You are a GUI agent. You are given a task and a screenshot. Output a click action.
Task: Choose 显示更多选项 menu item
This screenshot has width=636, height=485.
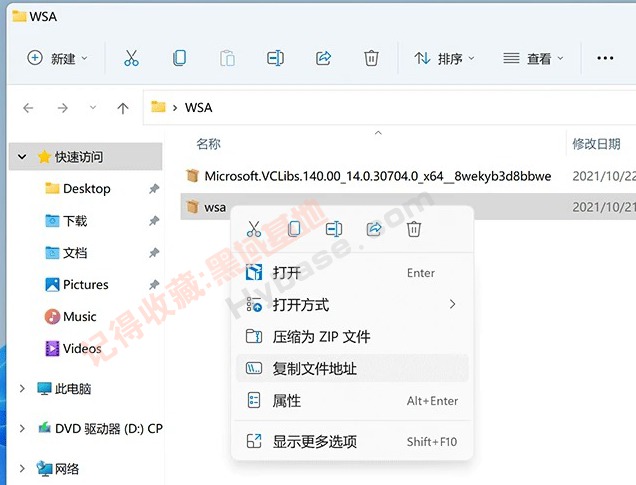click(352, 441)
